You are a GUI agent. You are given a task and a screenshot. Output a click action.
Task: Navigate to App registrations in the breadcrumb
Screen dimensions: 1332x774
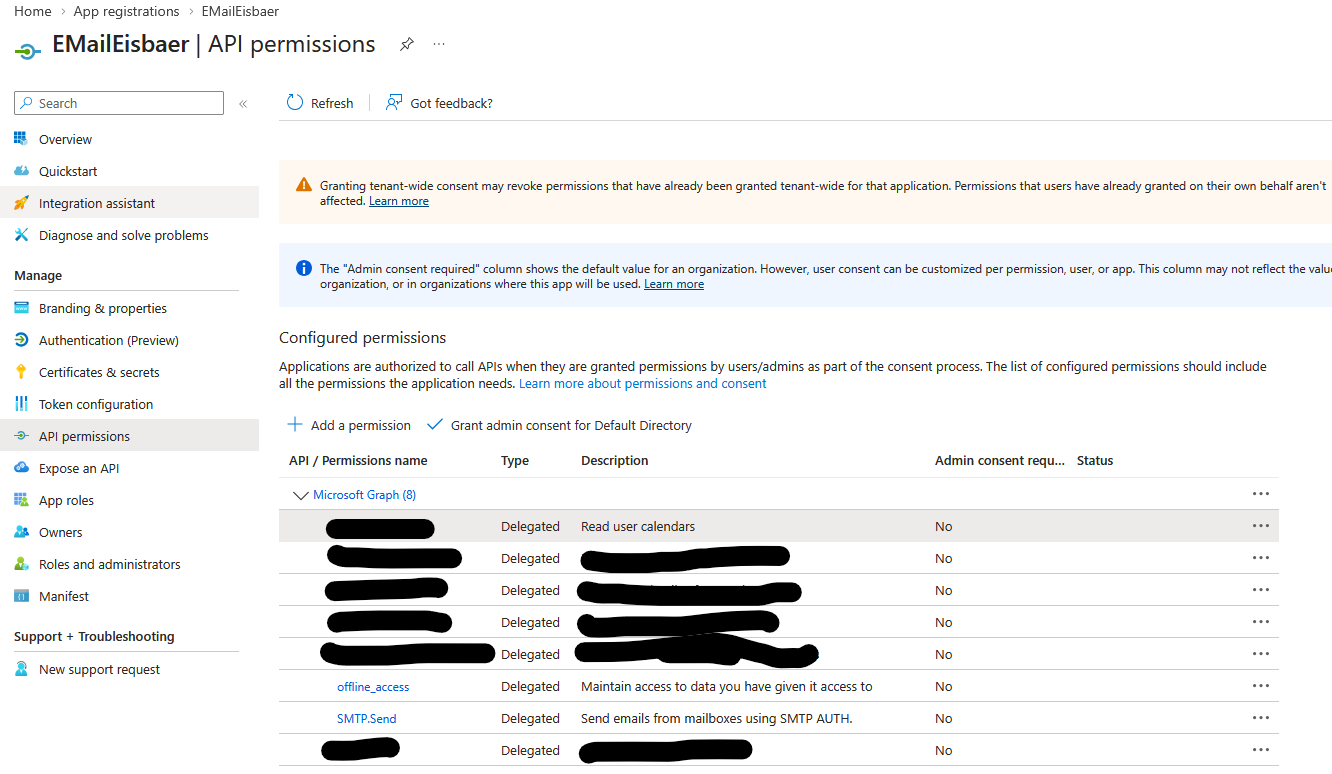pos(126,11)
